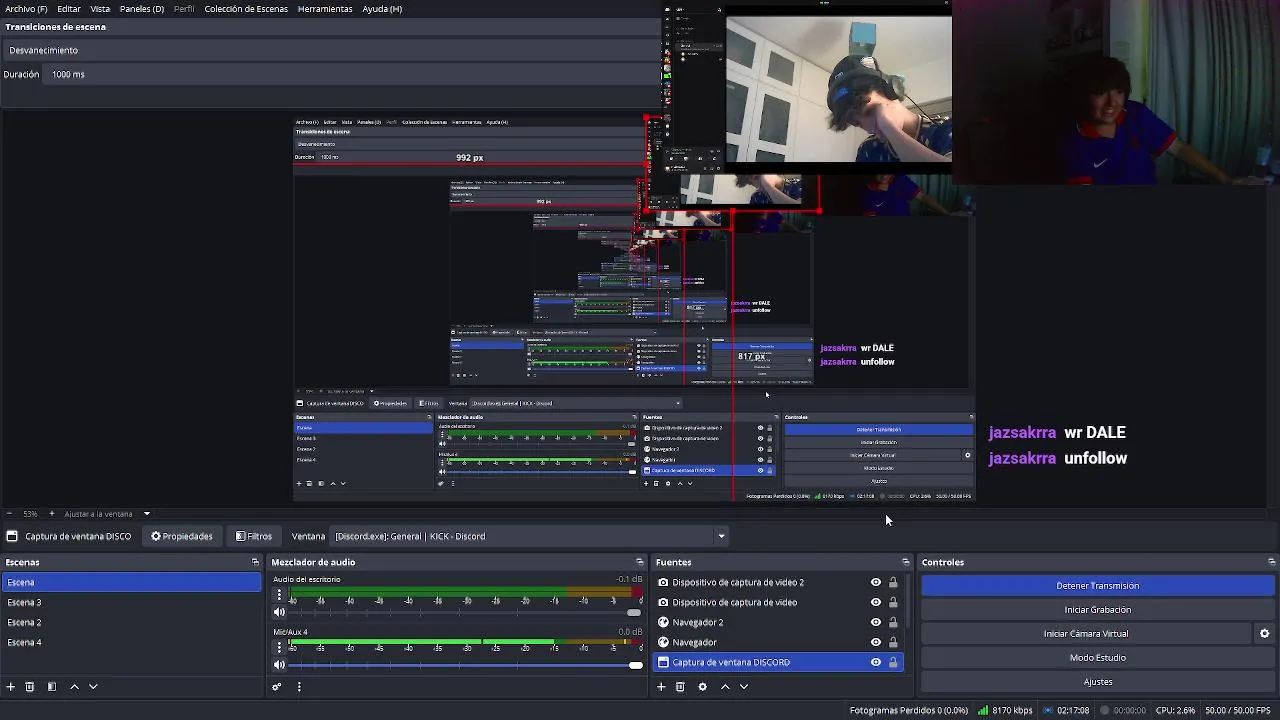
Task: Click Iniciar Grabación to start recording
Action: pos(1097,610)
